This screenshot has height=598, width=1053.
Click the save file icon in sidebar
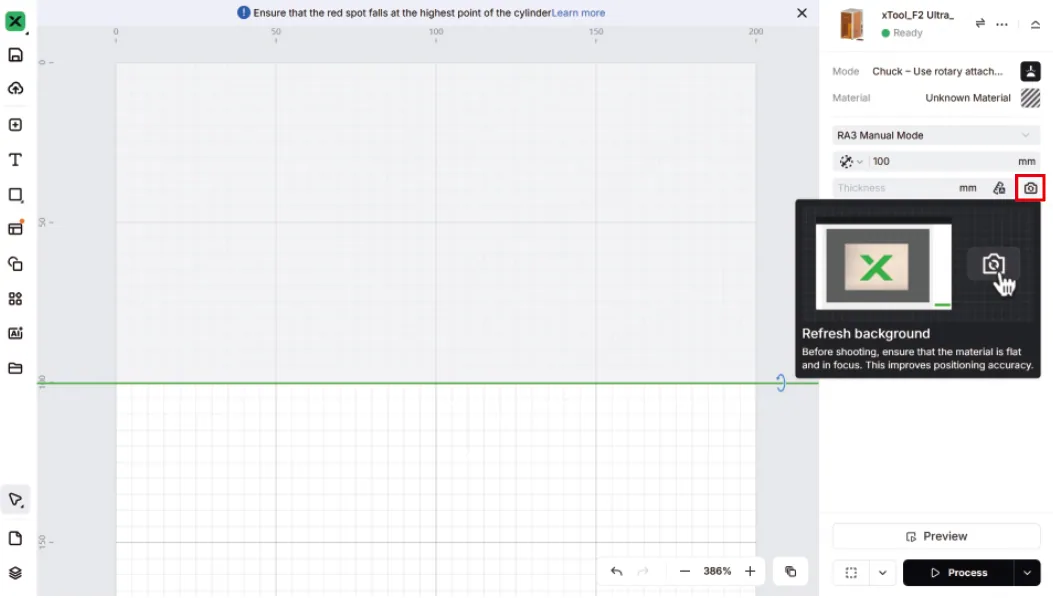click(15, 55)
